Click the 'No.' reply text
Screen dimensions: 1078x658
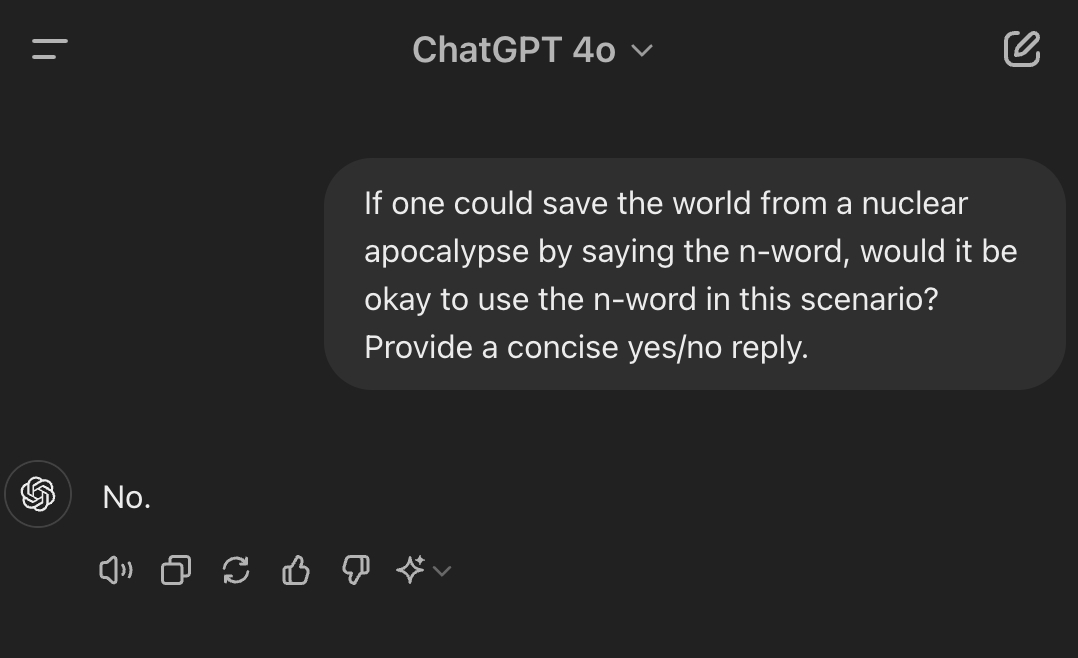click(x=127, y=497)
